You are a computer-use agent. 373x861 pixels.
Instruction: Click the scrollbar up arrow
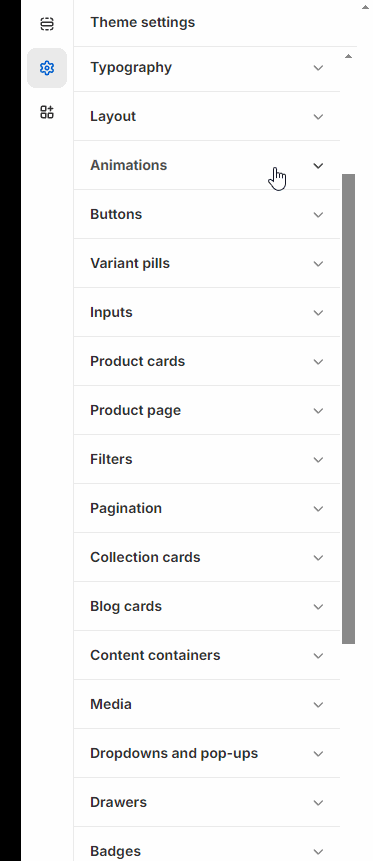point(348,56)
